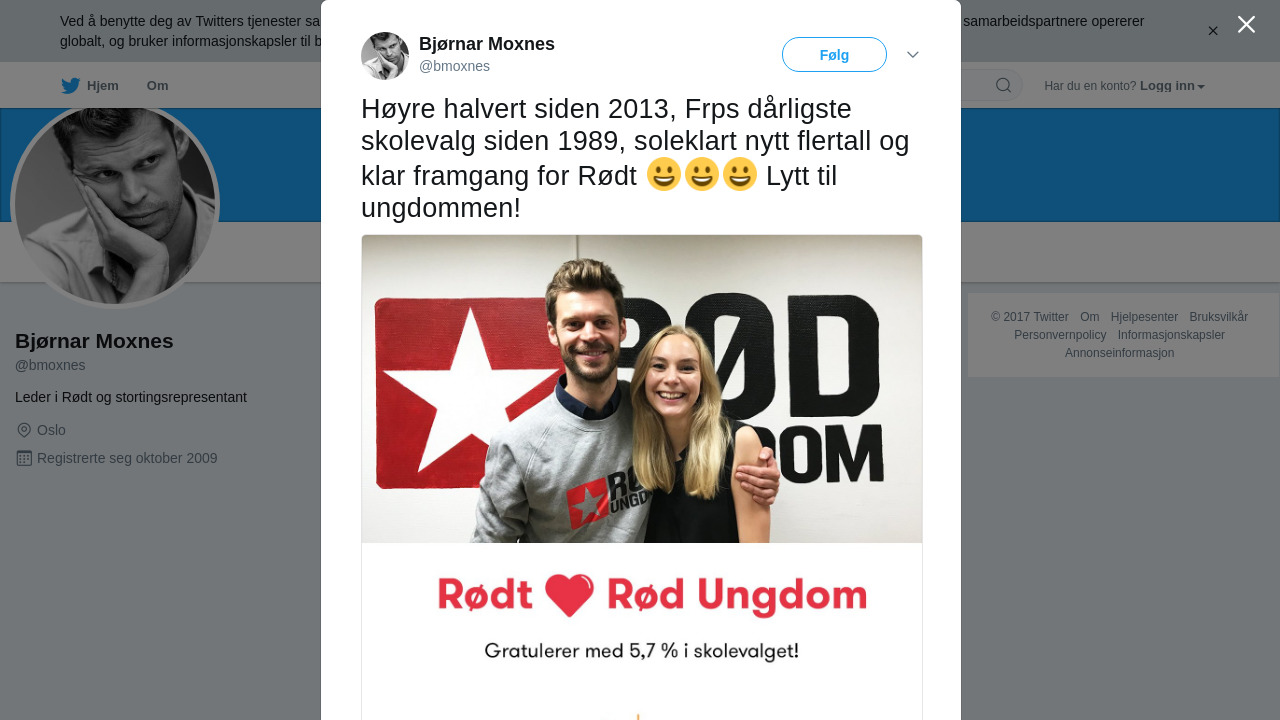Open the Personvernpolicy link

click(x=1060, y=335)
